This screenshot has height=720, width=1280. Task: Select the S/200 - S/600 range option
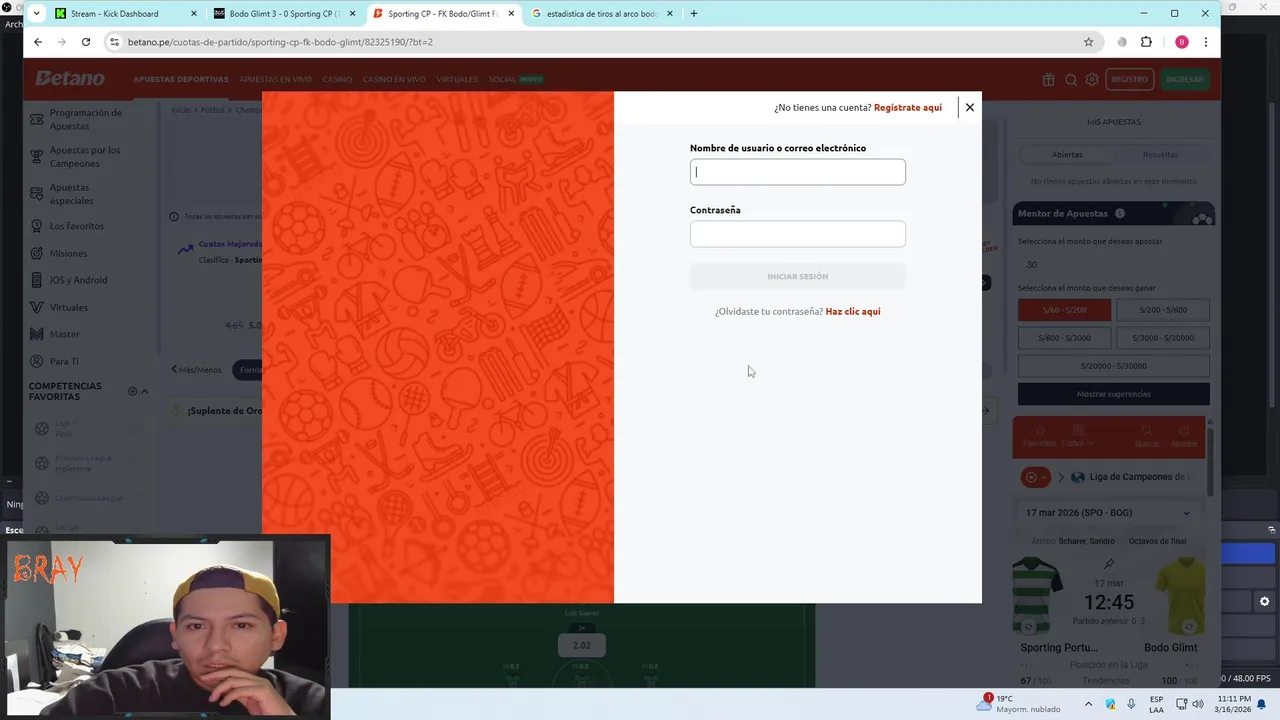click(x=1162, y=310)
